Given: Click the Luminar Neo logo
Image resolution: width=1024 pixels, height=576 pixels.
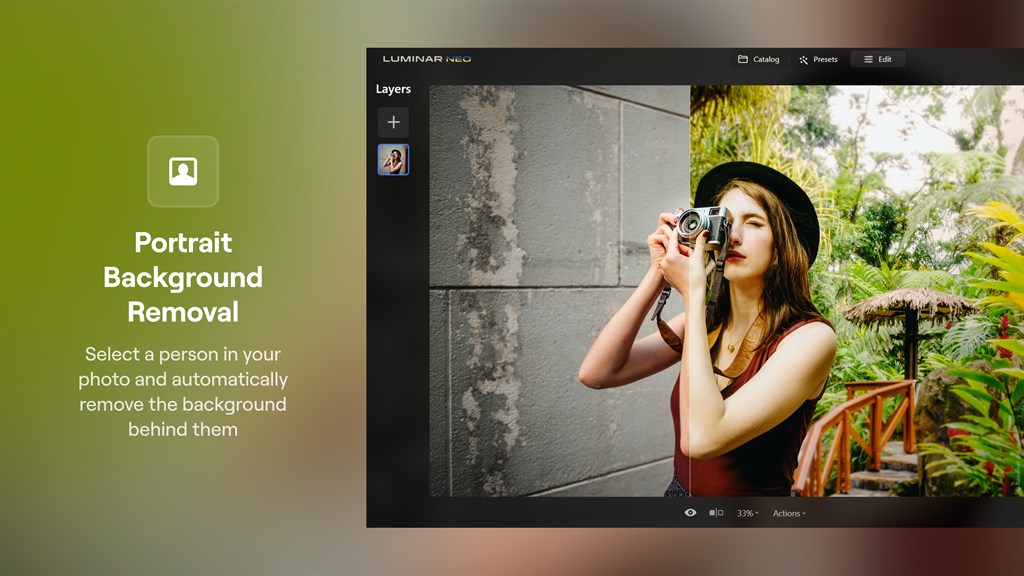Looking at the screenshot, I should (426, 59).
